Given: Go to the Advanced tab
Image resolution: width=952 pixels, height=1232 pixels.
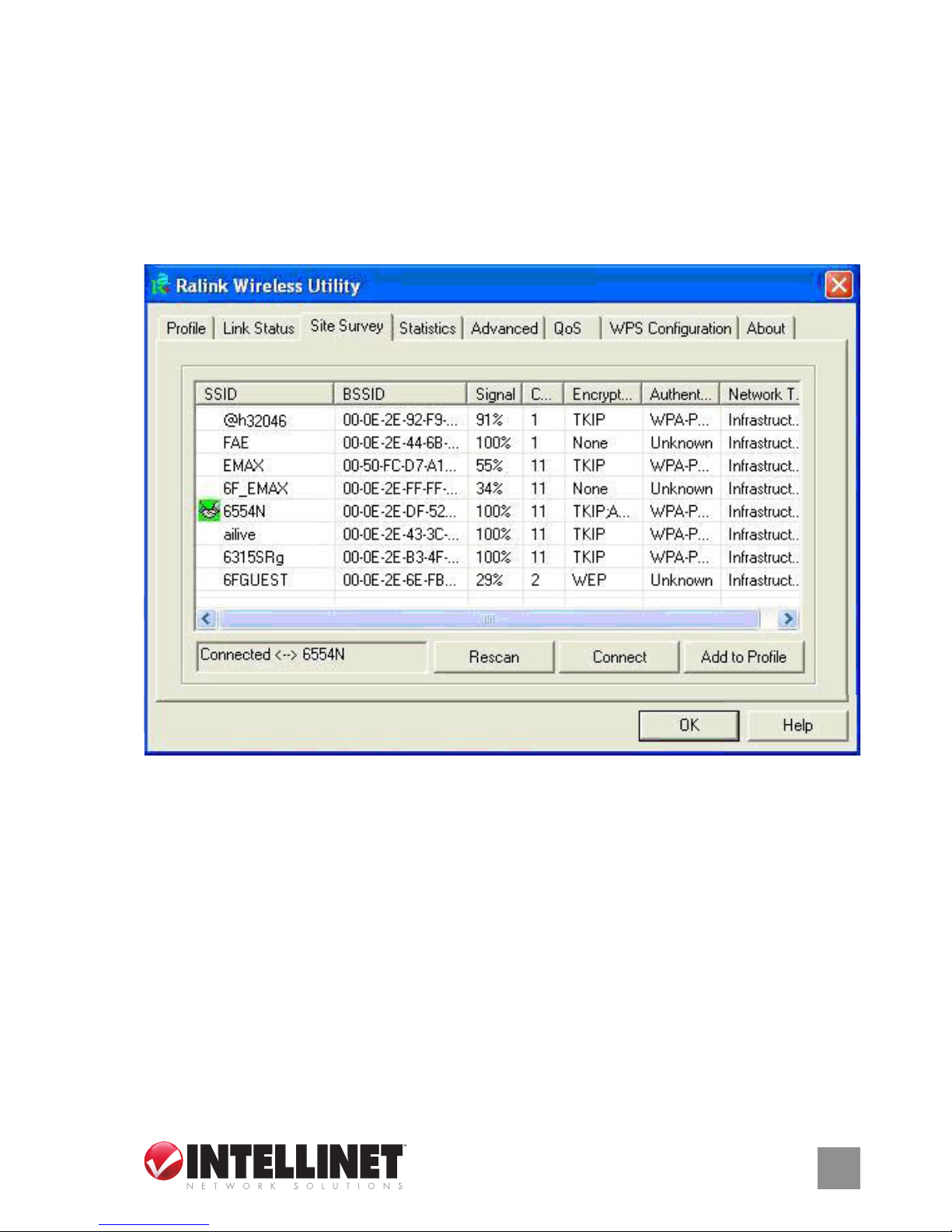Looking at the screenshot, I should coord(504,328).
